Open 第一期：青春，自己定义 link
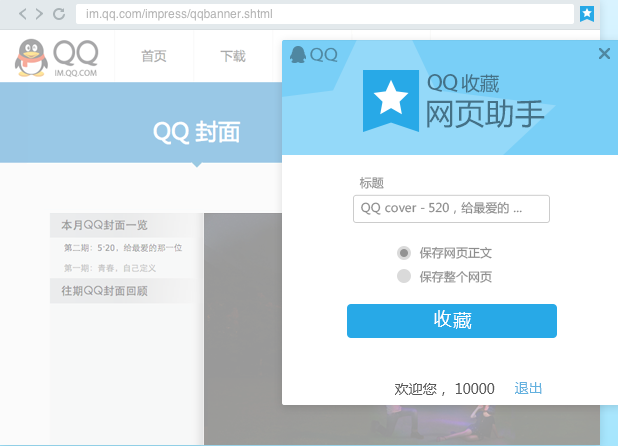The width and height of the screenshot is (618, 446). (x=110, y=268)
